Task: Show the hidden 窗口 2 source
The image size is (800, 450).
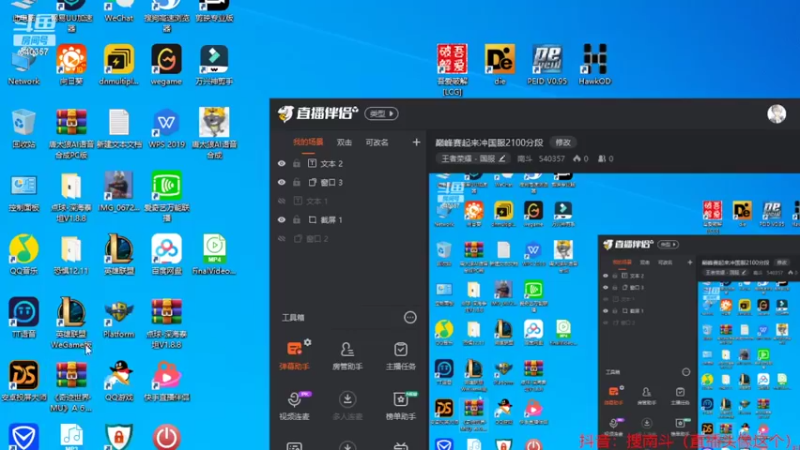Action: click(282, 238)
